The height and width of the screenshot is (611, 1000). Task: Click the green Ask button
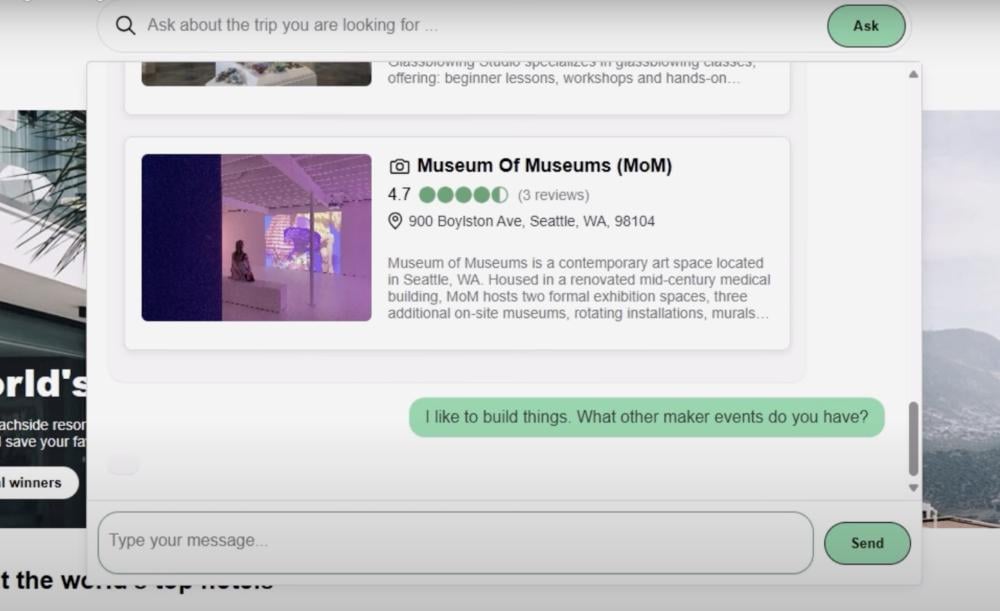tap(866, 26)
